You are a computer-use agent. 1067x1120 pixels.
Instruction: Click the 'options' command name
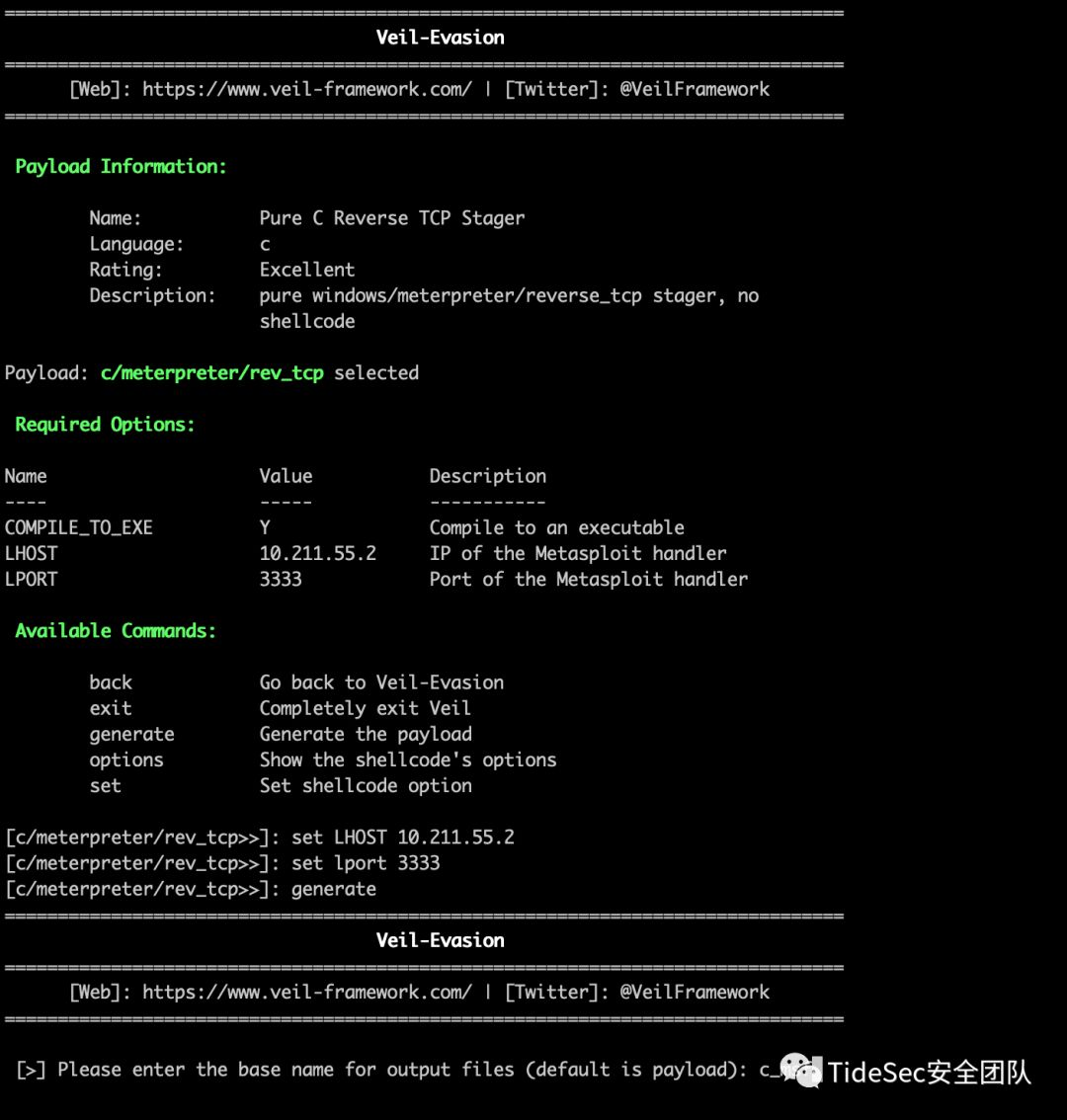pos(126,760)
